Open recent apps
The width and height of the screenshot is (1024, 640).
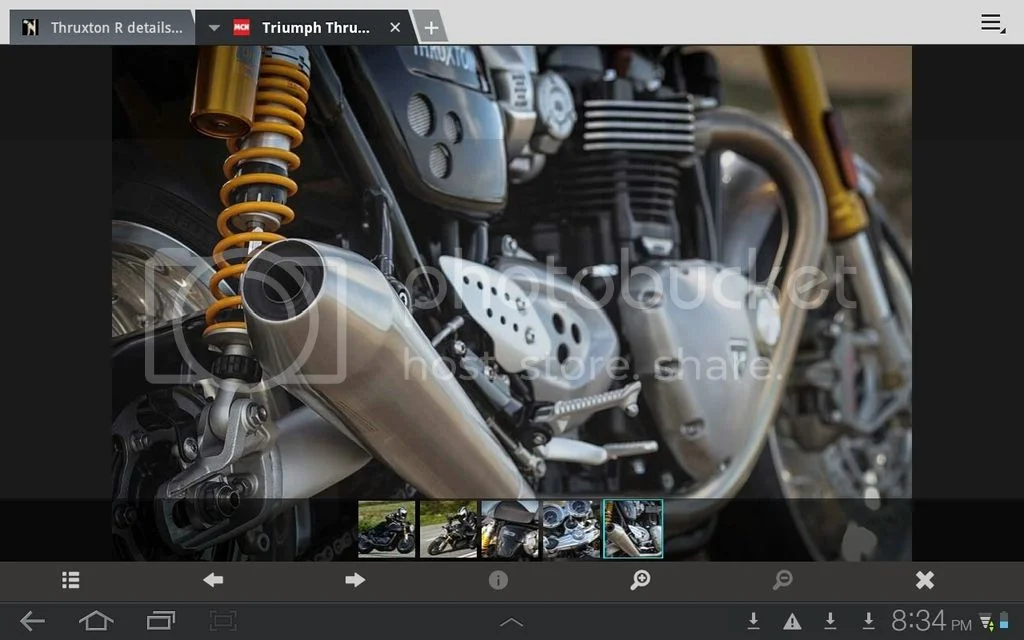coord(159,620)
